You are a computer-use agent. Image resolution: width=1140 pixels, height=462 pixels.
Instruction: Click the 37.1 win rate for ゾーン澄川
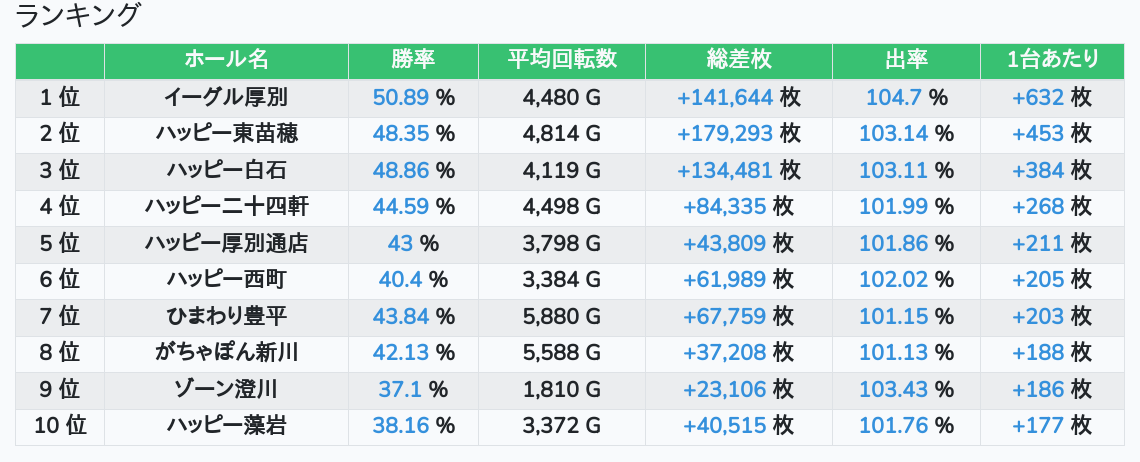400,390
